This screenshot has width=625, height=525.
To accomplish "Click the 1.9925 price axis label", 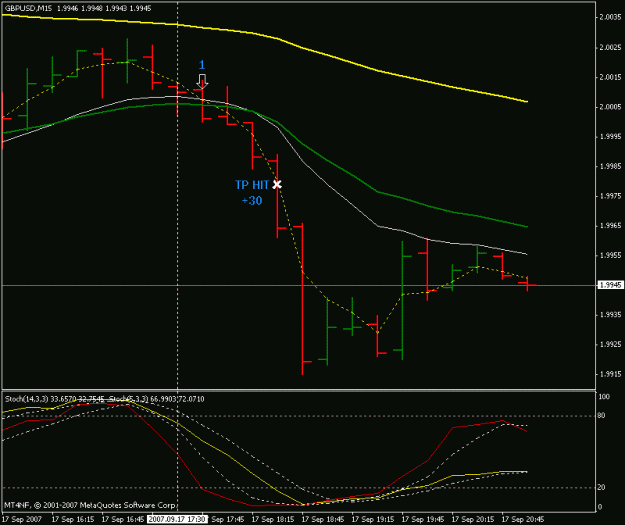I will click(x=611, y=344).
